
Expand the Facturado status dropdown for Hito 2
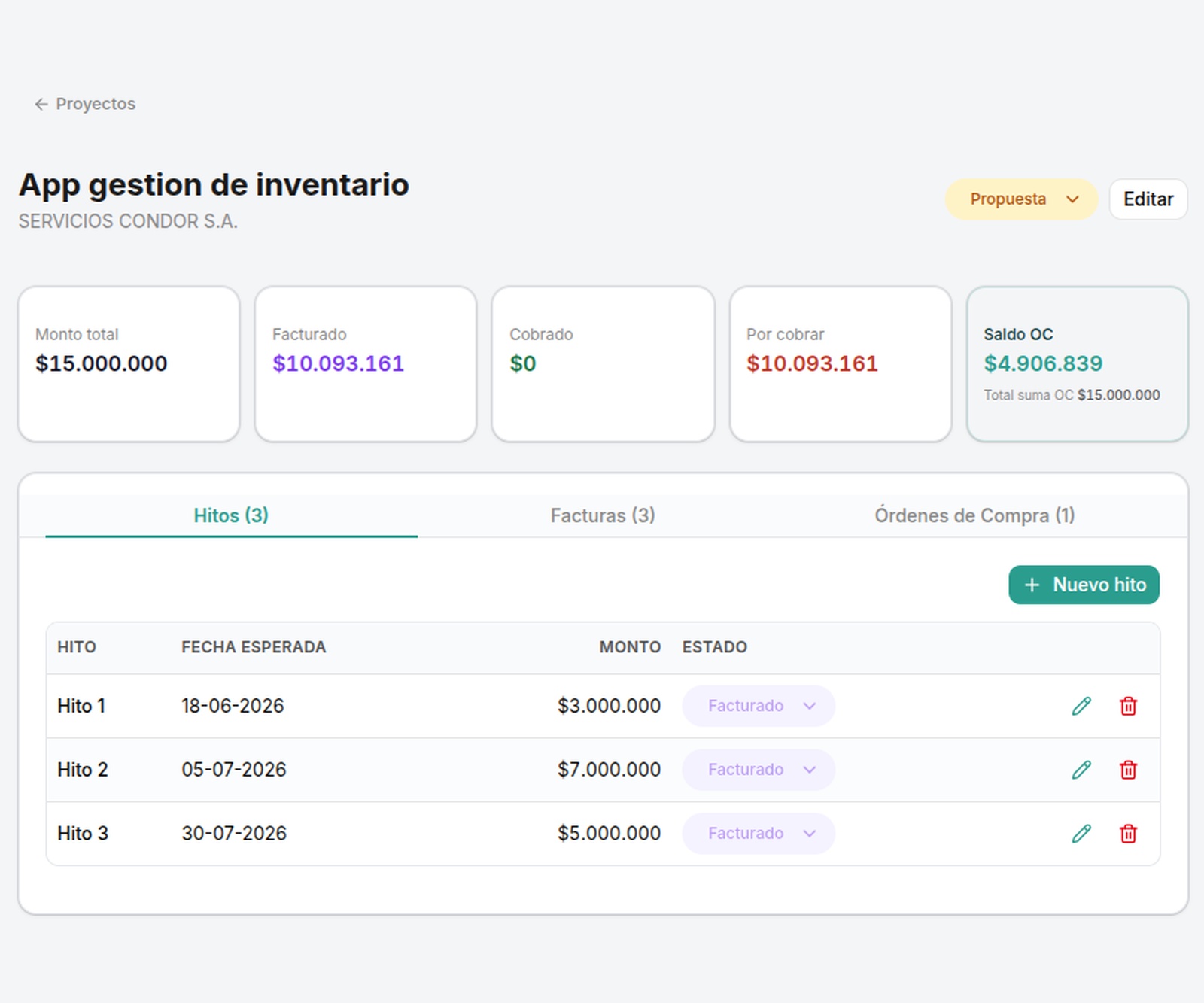759,770
